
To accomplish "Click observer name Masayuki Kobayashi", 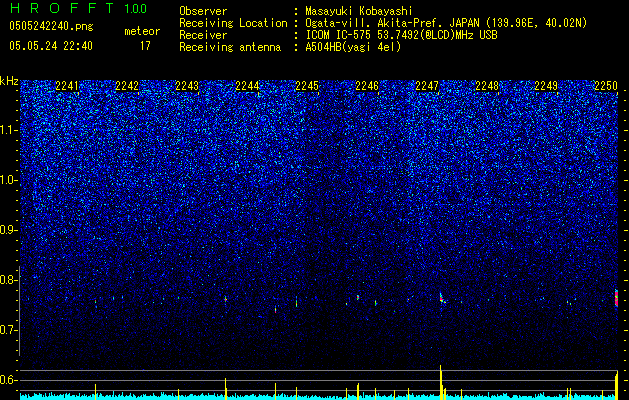I will [x=358, y=11].
